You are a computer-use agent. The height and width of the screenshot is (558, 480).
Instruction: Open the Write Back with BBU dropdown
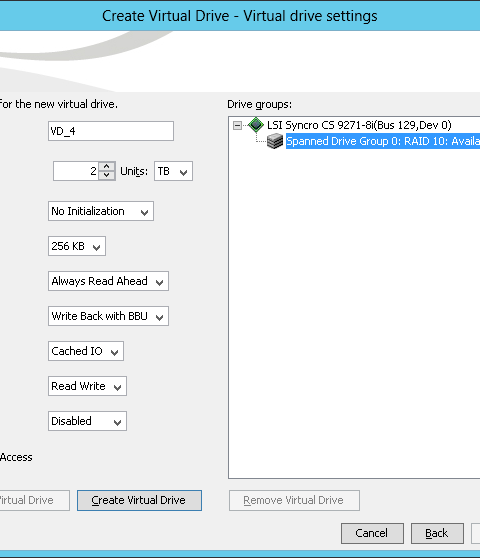pyautogui.click(x=108, y=316)
